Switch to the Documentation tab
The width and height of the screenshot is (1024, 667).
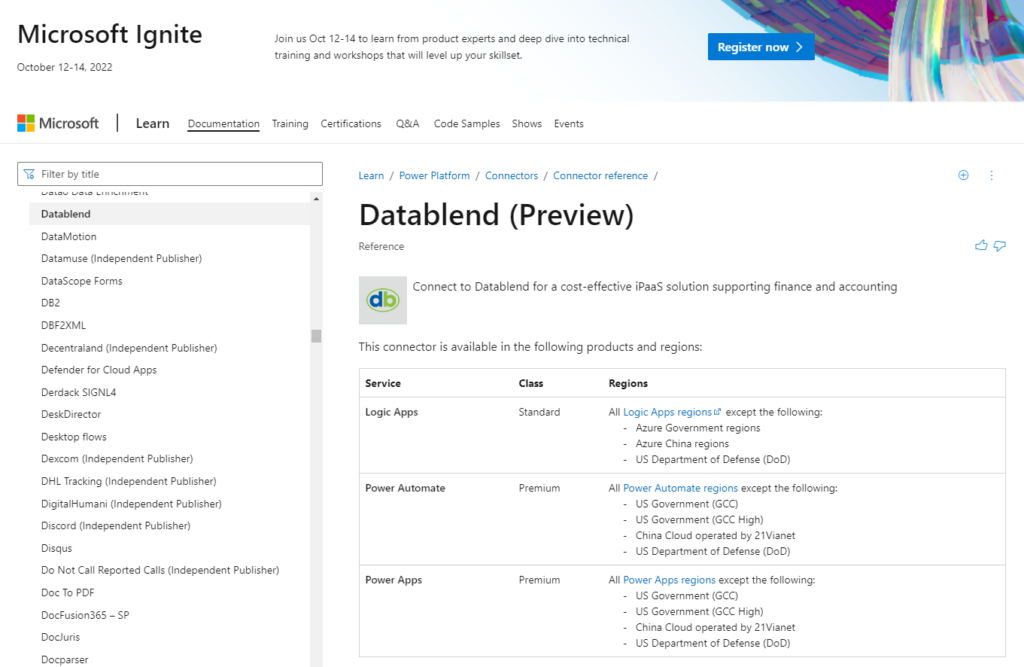[x=222, y=123]
